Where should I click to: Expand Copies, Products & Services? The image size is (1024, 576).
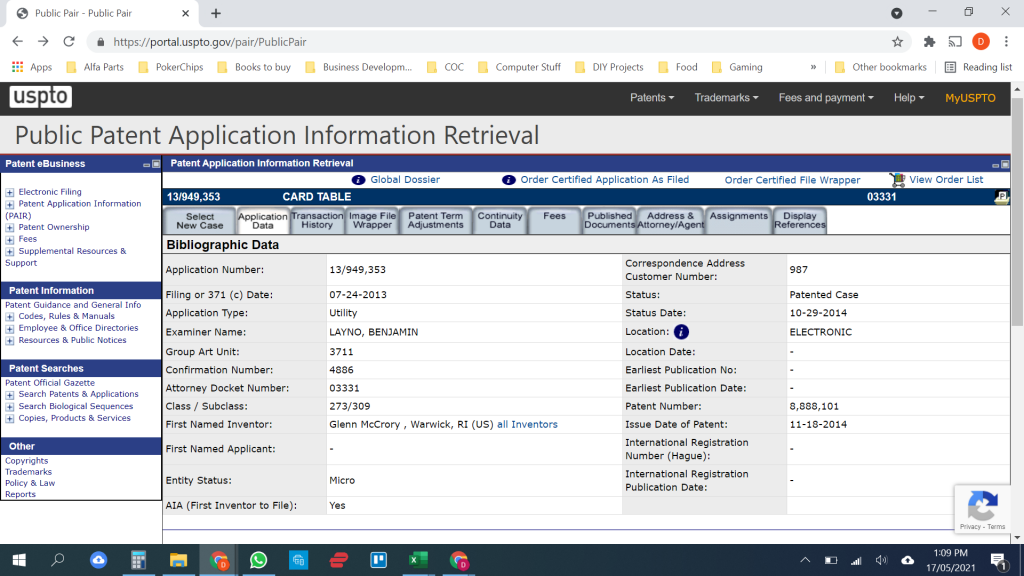10,419
